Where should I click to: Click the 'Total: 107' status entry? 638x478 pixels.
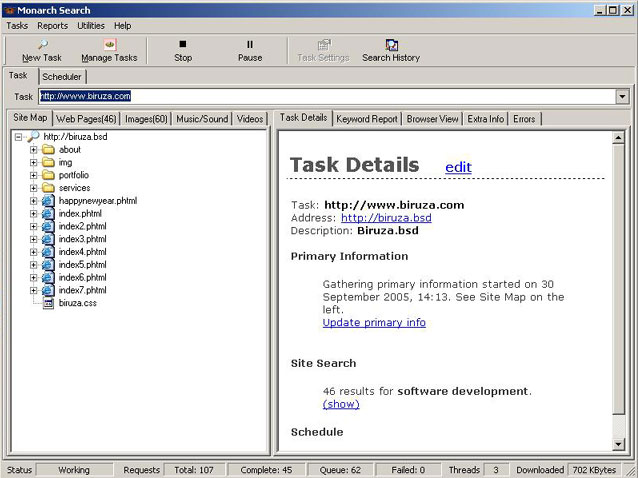tap(194, 470)
